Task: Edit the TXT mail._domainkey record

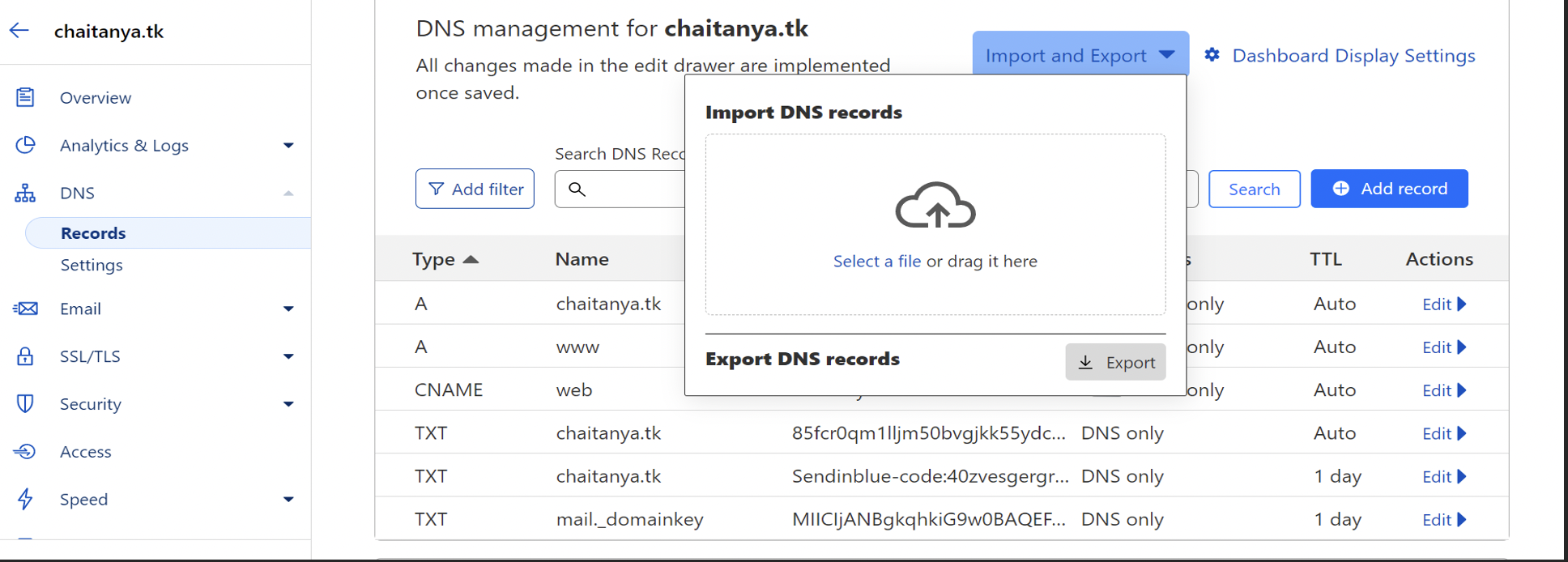Action: pyautogui.click(x=1444, y=520)
